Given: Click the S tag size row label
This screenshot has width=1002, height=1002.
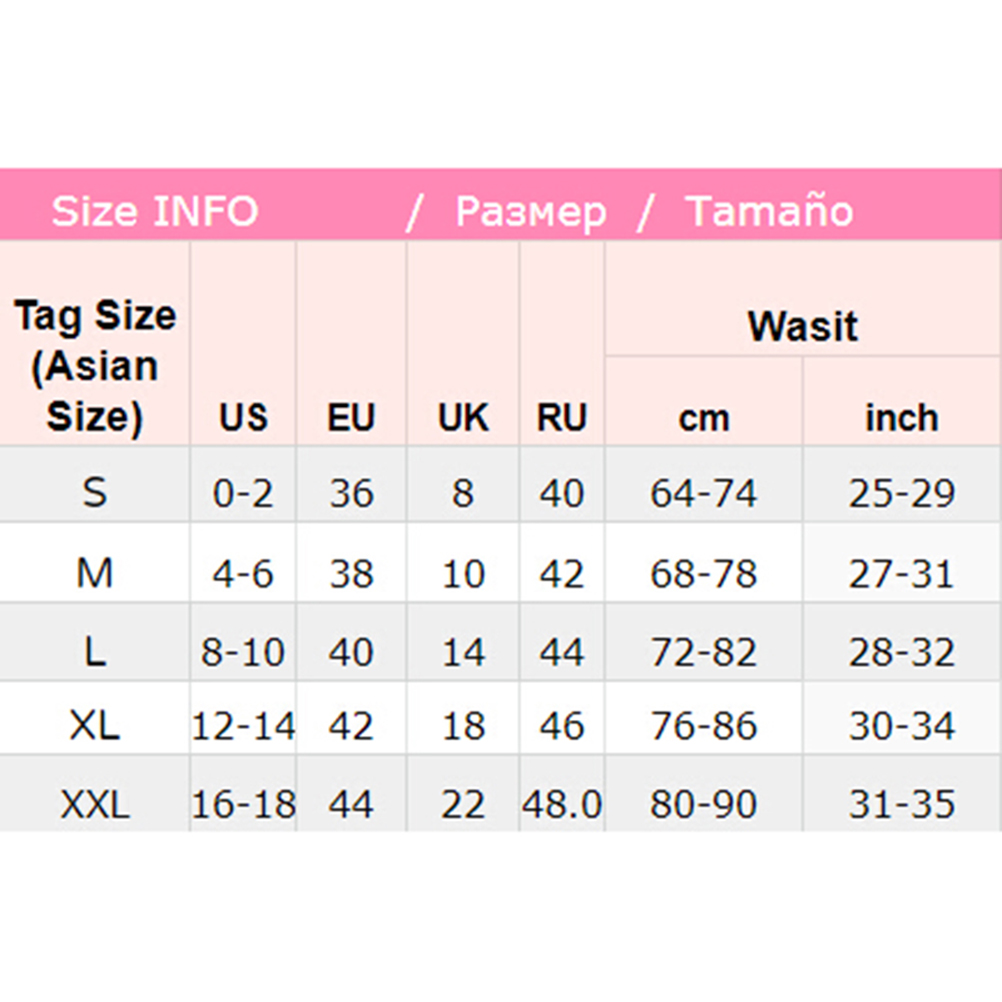Looking at the screenshot, I should tap(95, 492).
